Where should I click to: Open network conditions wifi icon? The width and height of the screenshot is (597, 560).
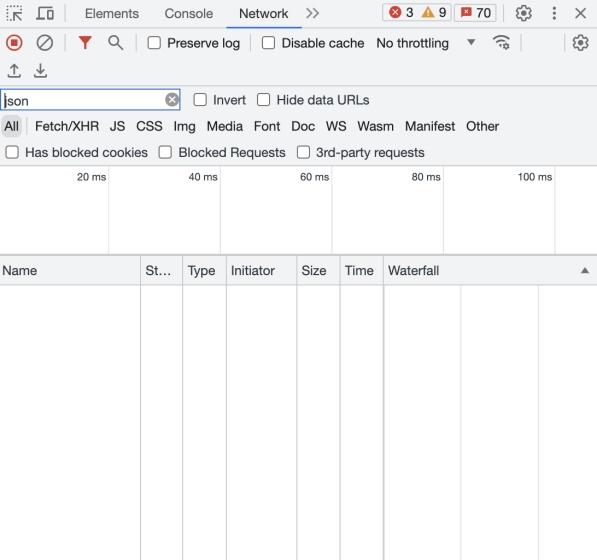coord(501,42)
